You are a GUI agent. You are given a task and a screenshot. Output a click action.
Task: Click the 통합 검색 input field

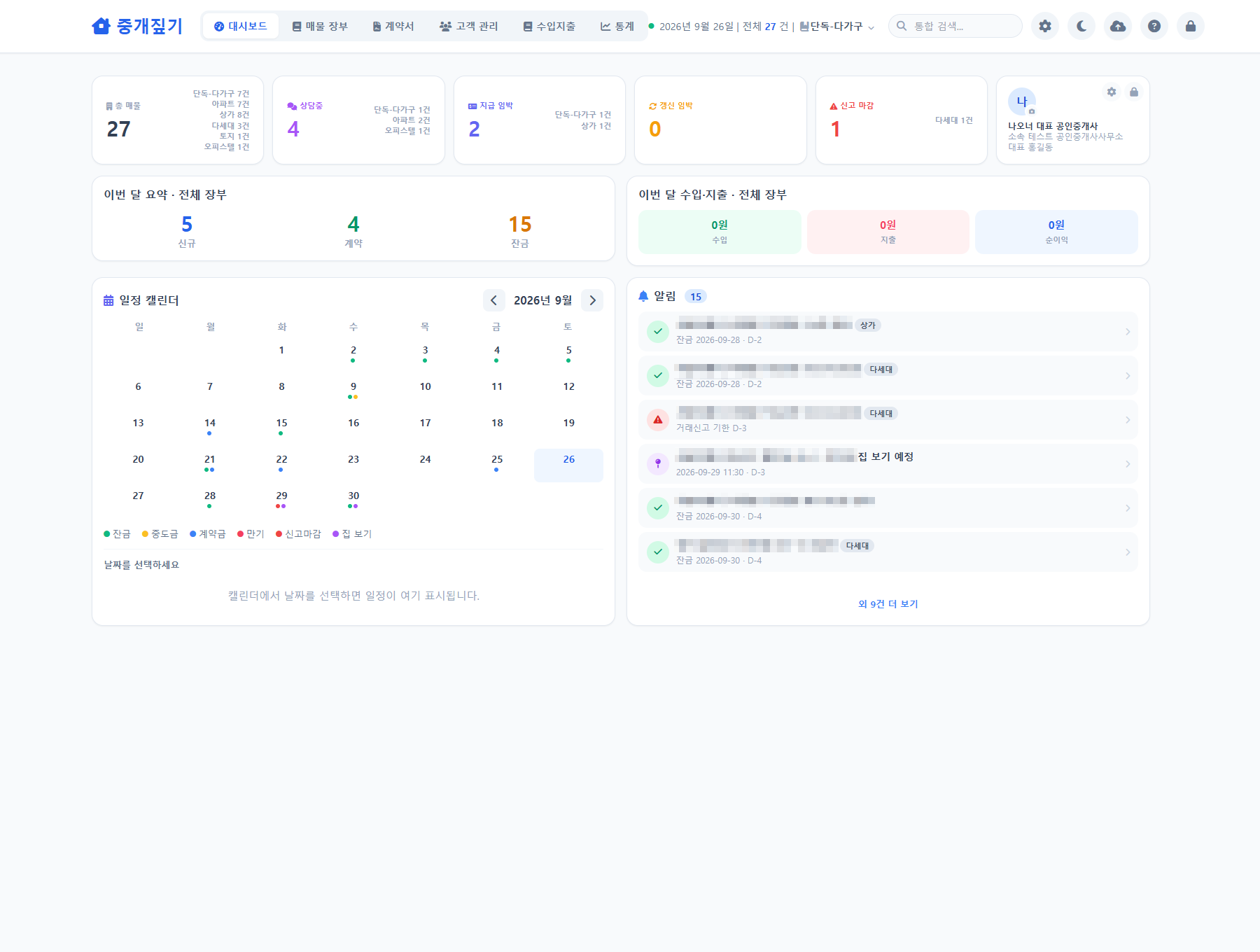point(955,26)
